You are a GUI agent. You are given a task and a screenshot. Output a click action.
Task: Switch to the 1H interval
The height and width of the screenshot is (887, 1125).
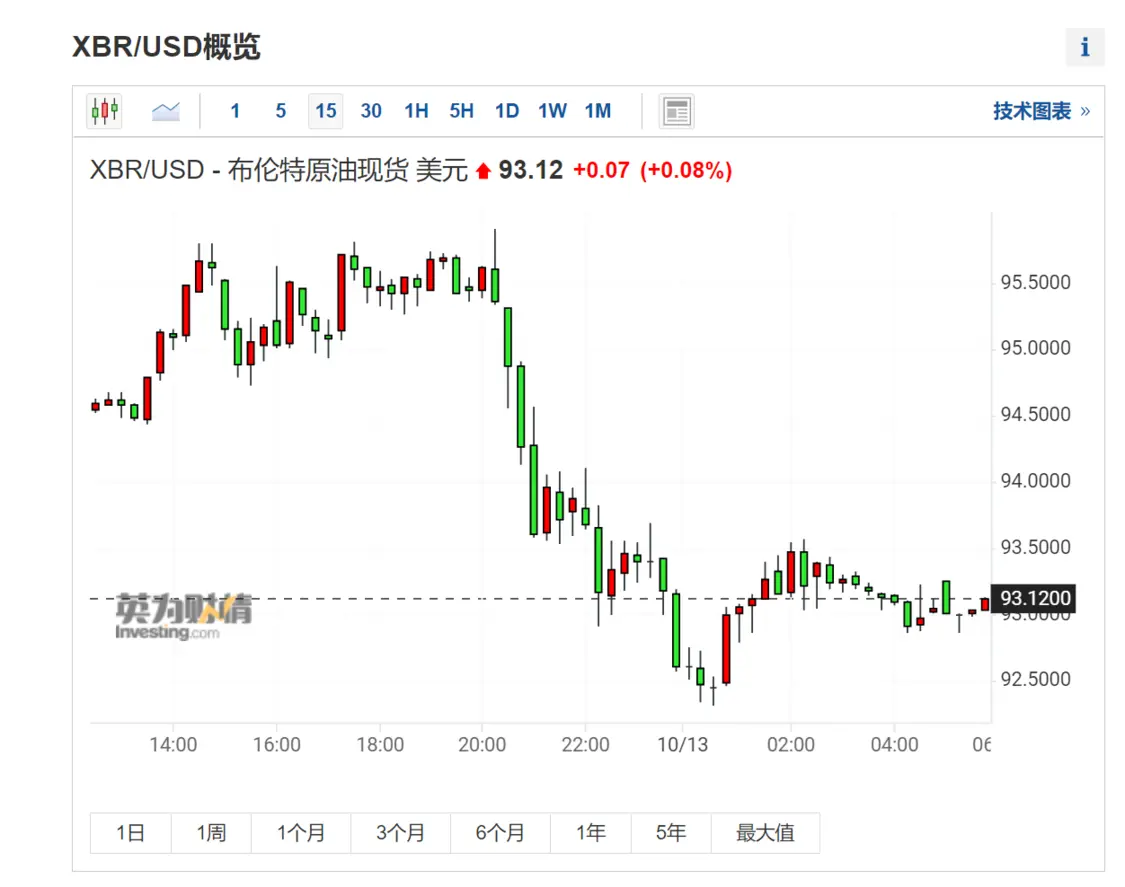(x=416, y=111)
